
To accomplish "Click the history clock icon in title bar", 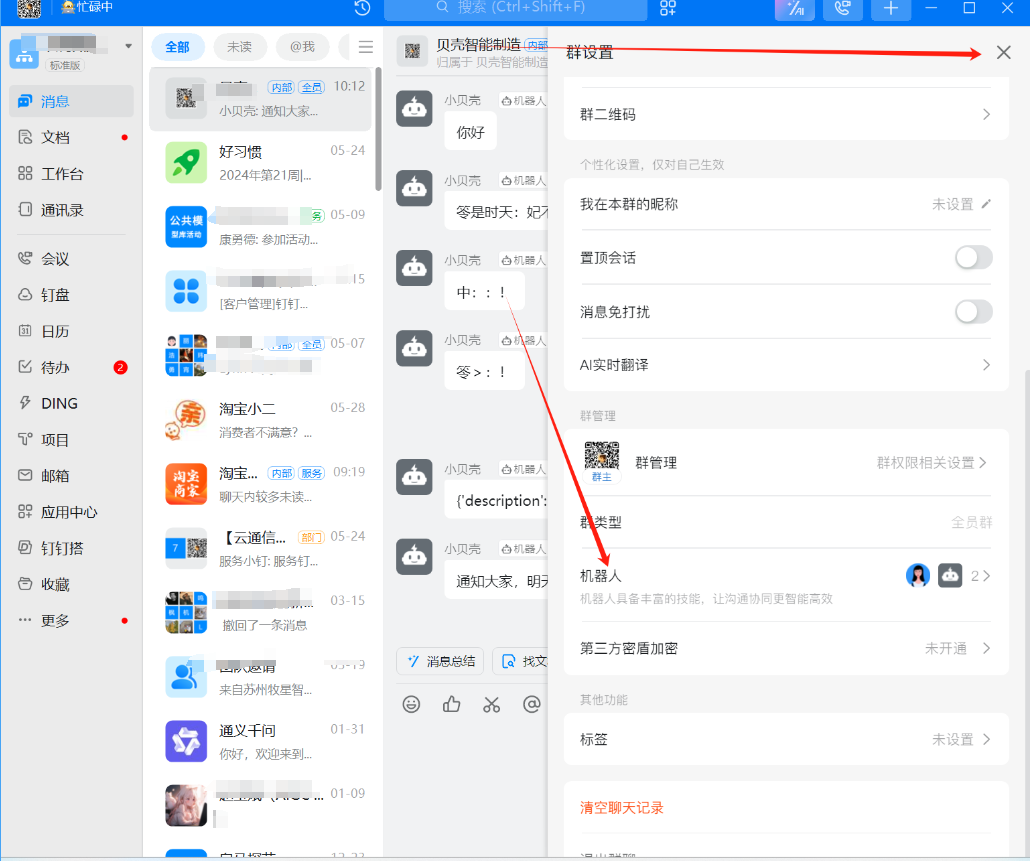I will (x=363, y=8).
